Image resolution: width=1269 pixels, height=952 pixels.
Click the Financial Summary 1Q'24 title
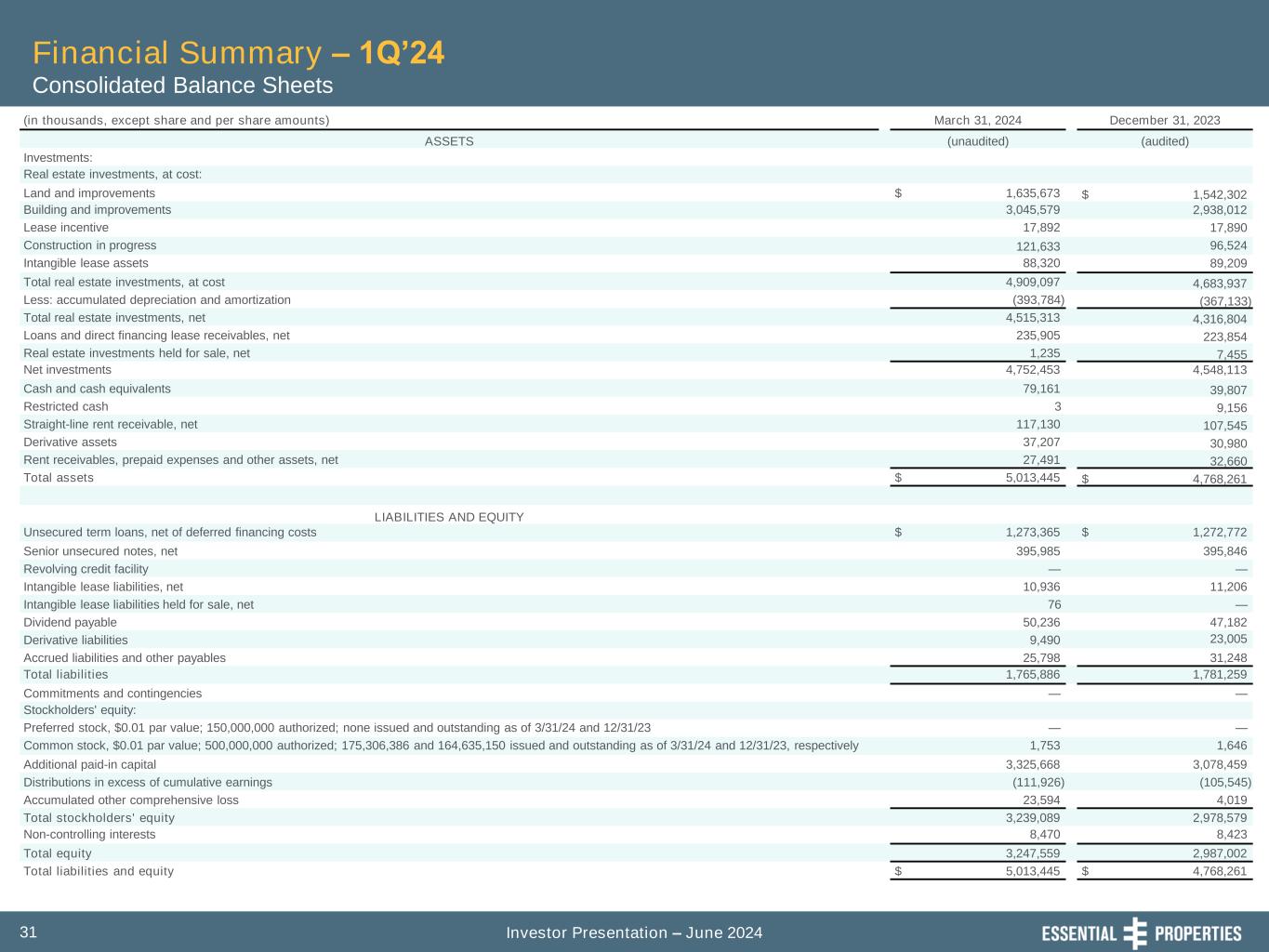(238, 53)
